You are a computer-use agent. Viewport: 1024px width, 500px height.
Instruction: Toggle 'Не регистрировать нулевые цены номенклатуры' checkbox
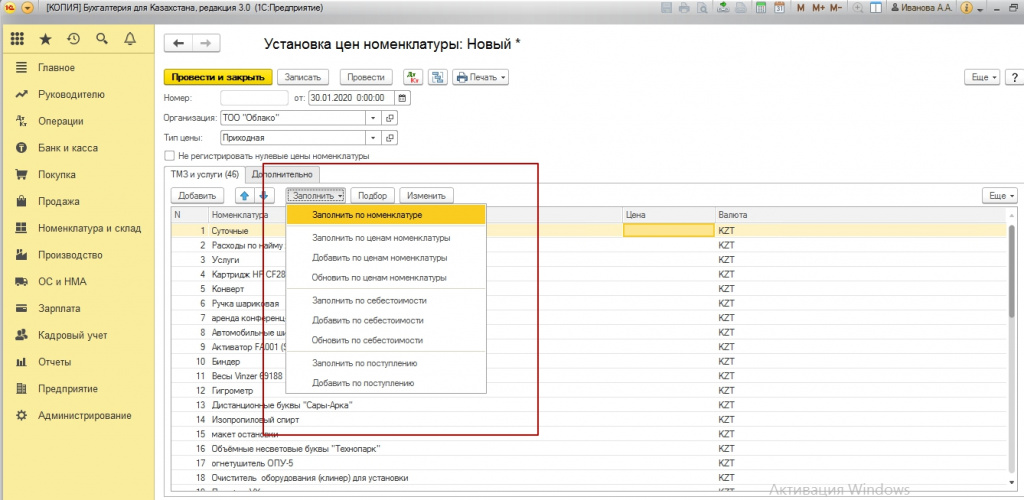click(x=170, y=156)
